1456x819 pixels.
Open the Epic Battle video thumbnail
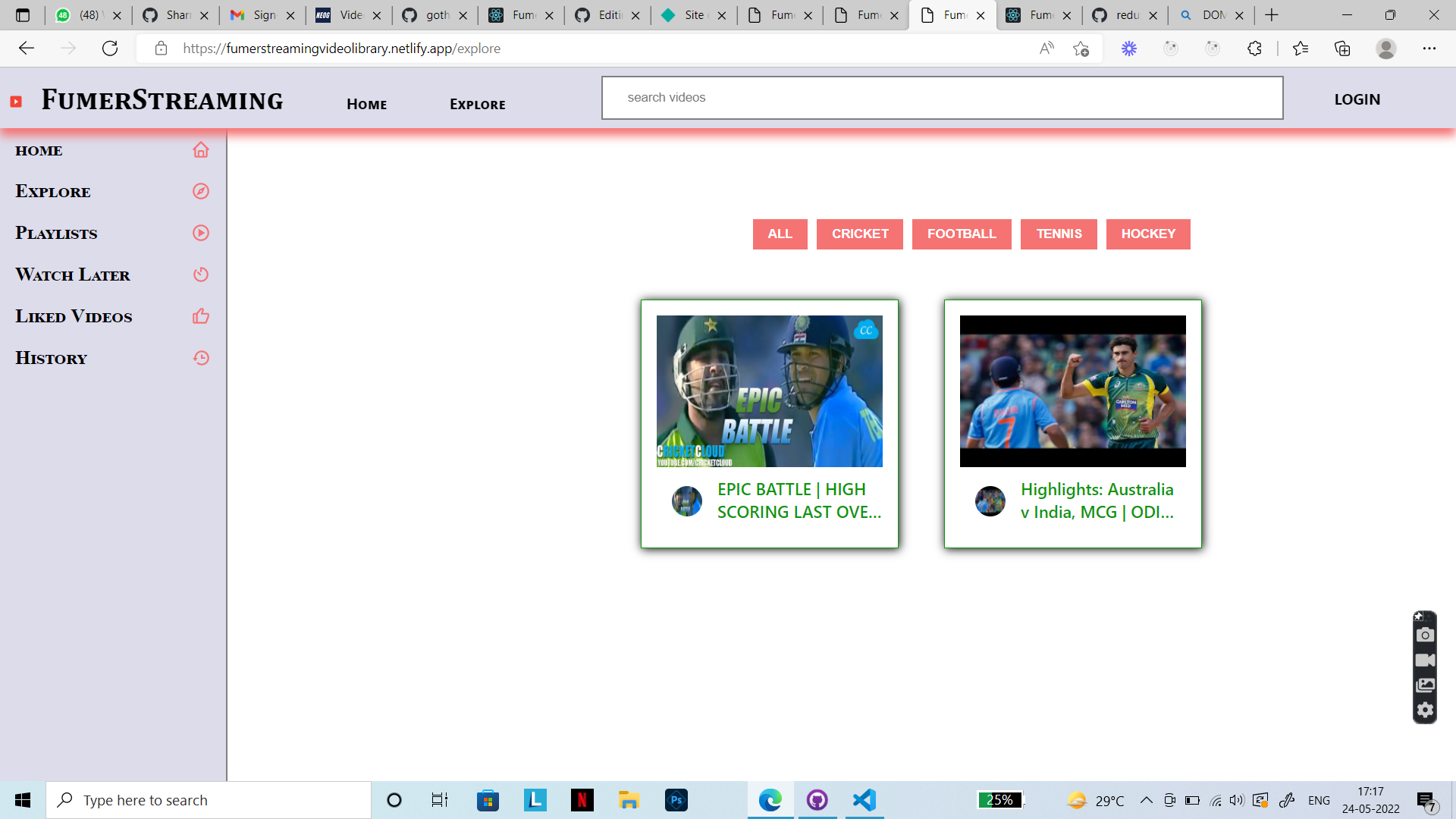click(x=769, y=391)
